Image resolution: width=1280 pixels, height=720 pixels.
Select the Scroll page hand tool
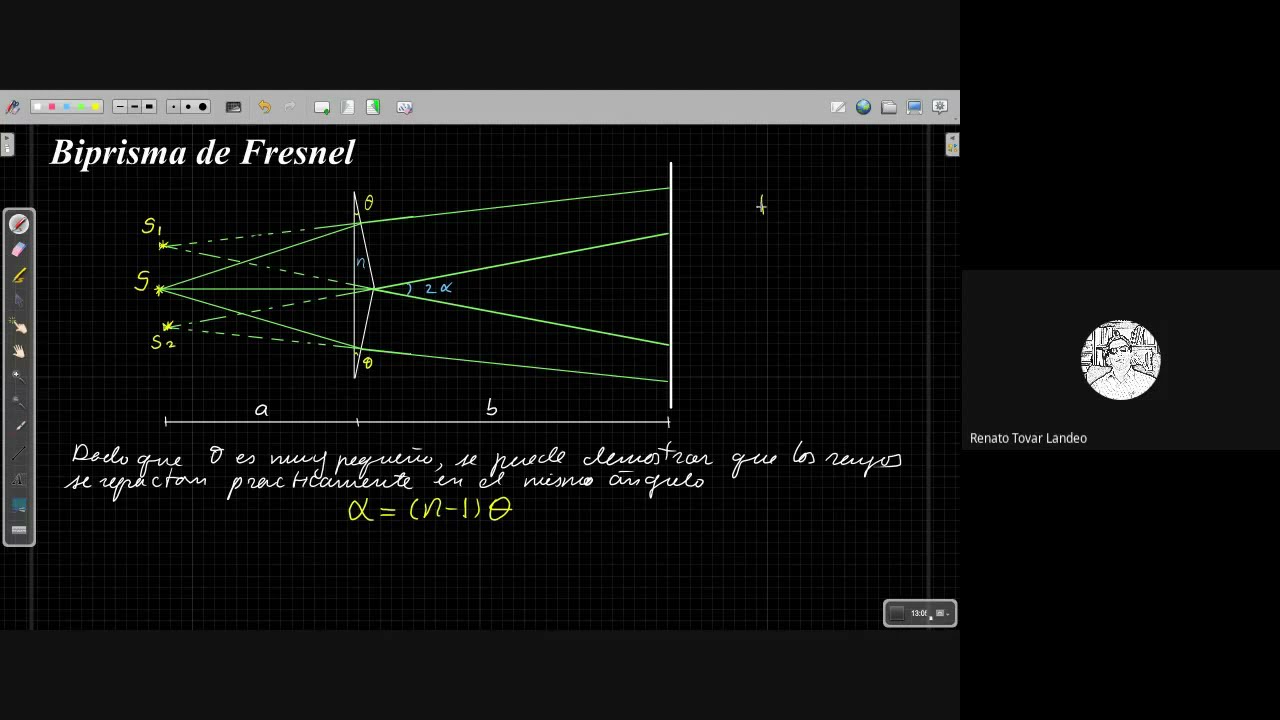[x=19, y=351]
